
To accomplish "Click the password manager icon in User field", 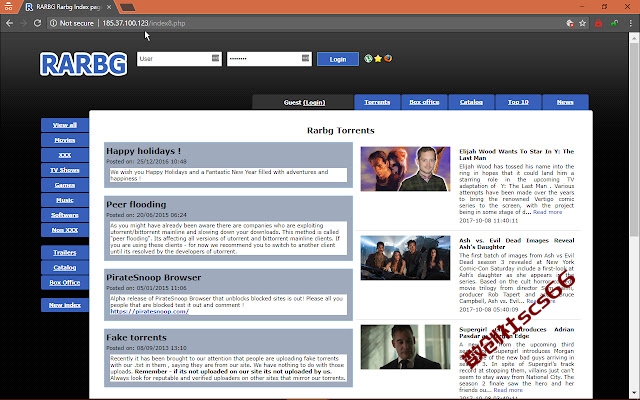I will [x=216, y=58].
